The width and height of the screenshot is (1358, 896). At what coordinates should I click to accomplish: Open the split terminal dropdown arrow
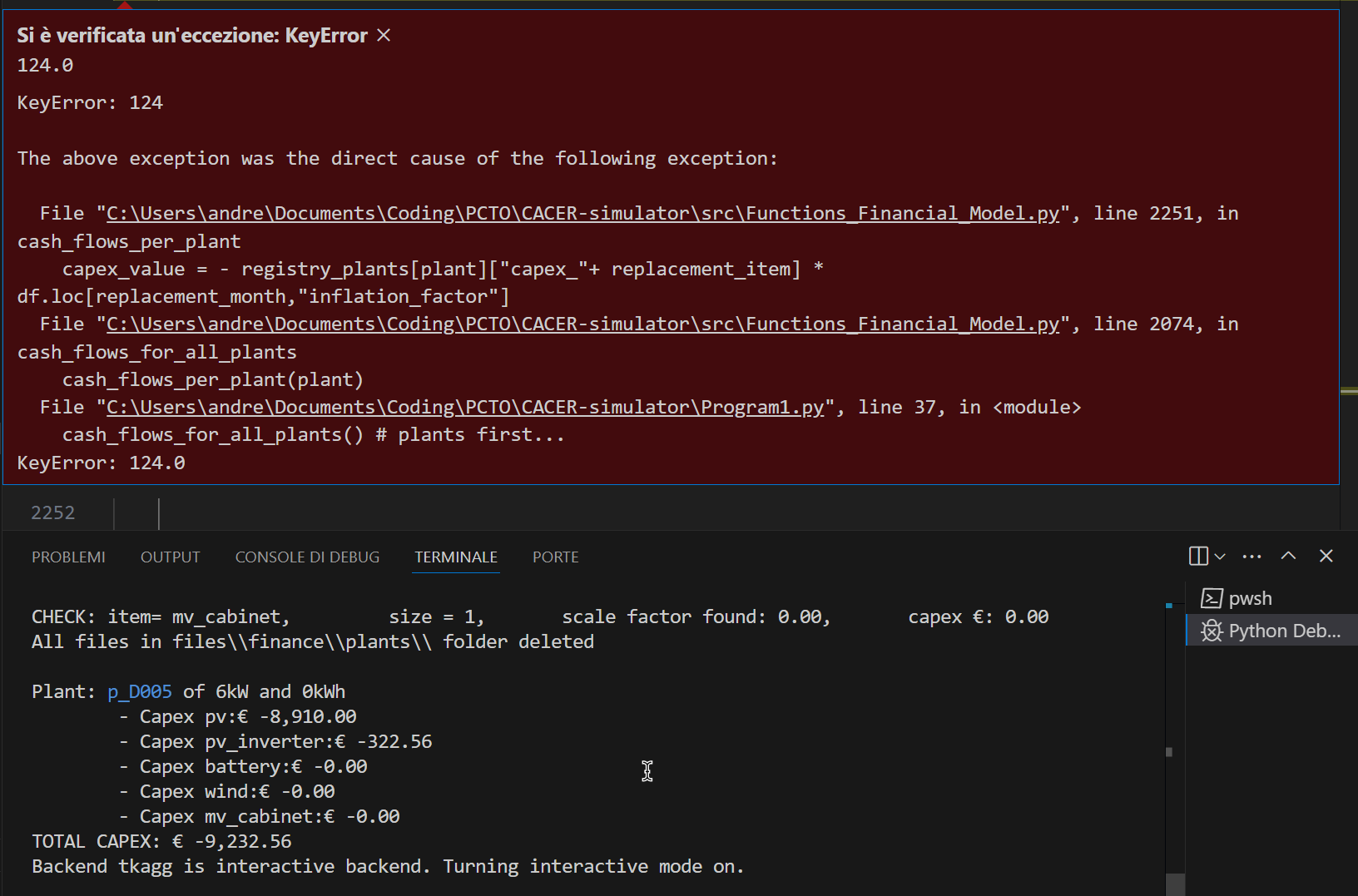tap(1220, 556)
